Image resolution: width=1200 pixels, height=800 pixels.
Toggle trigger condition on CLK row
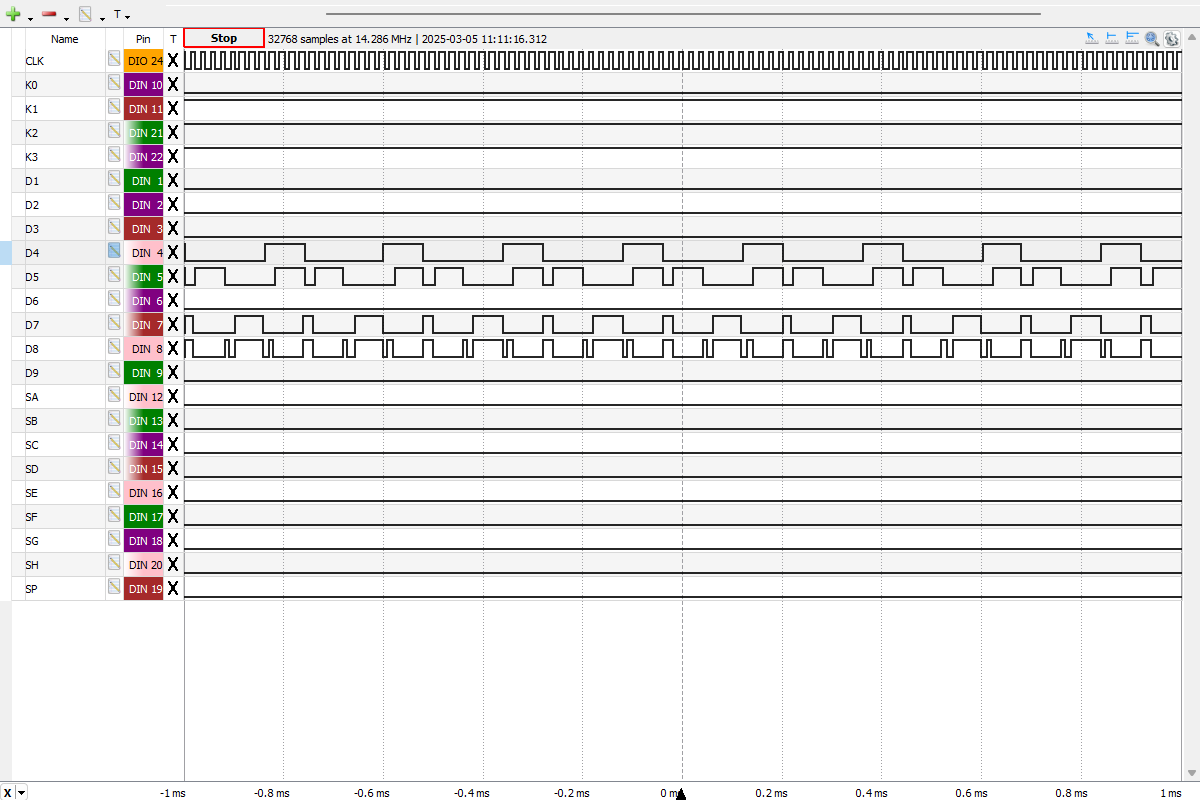point(173,61)
